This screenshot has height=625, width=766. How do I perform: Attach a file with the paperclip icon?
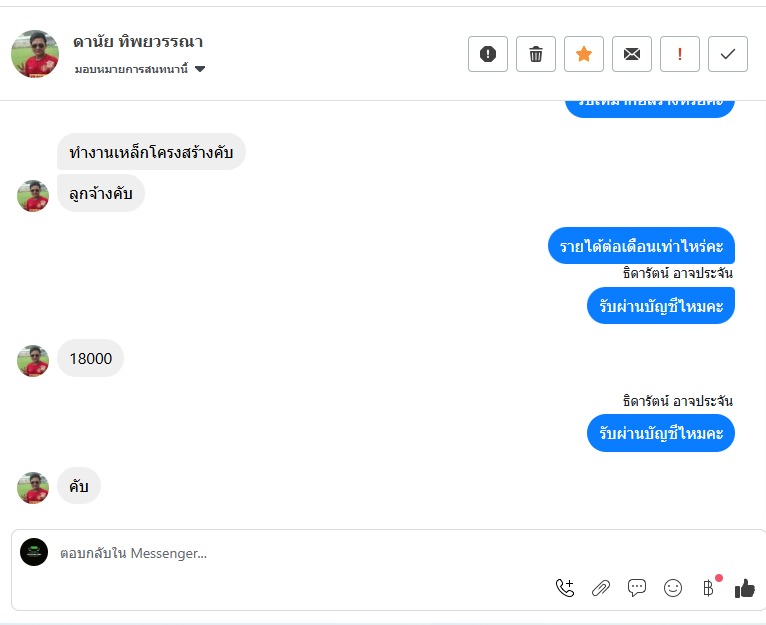[600, 588]
